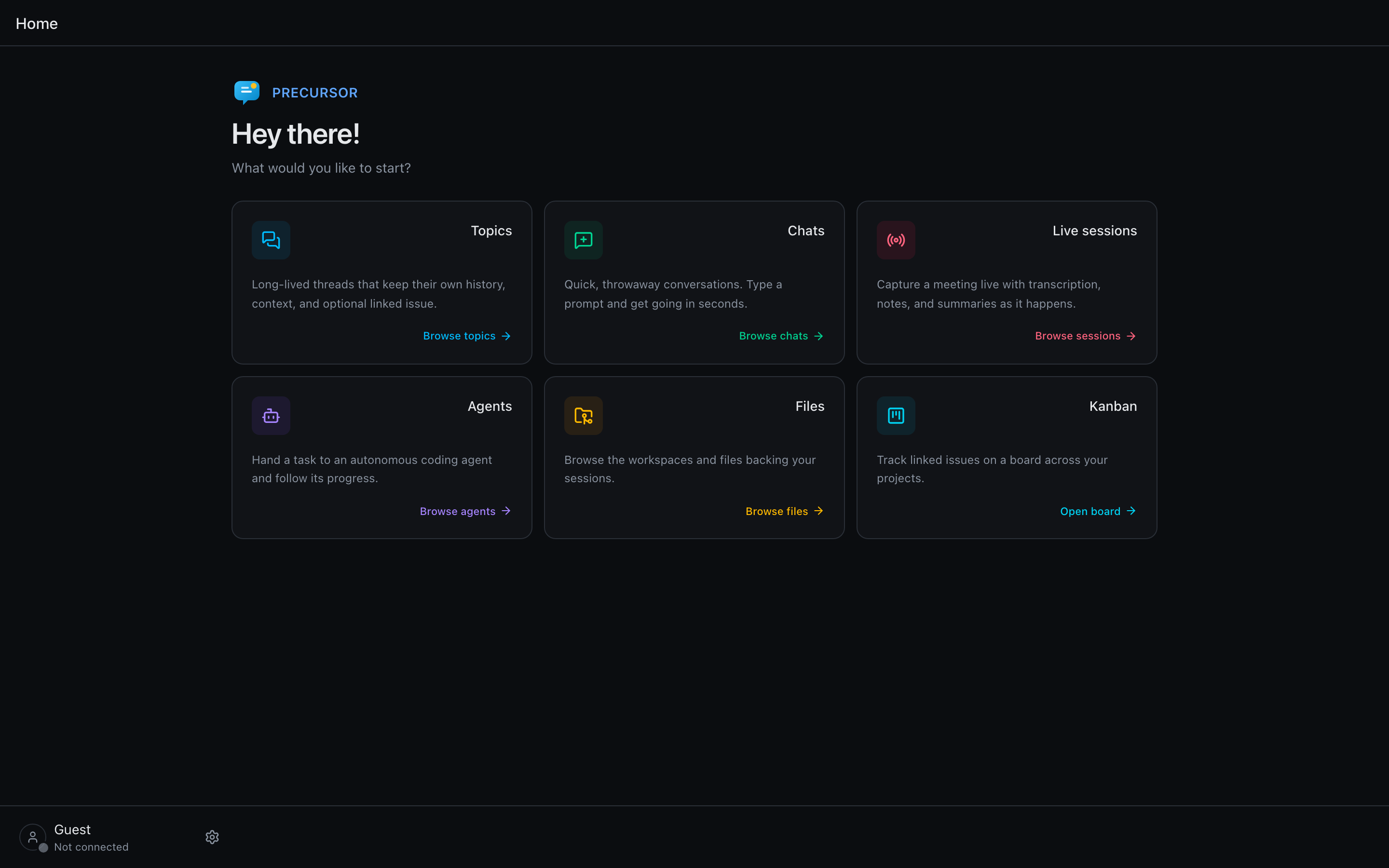Click the 'Browse the workspaces and files' description
Viewport: 1389px width, 868px height.
pos(690,469)
